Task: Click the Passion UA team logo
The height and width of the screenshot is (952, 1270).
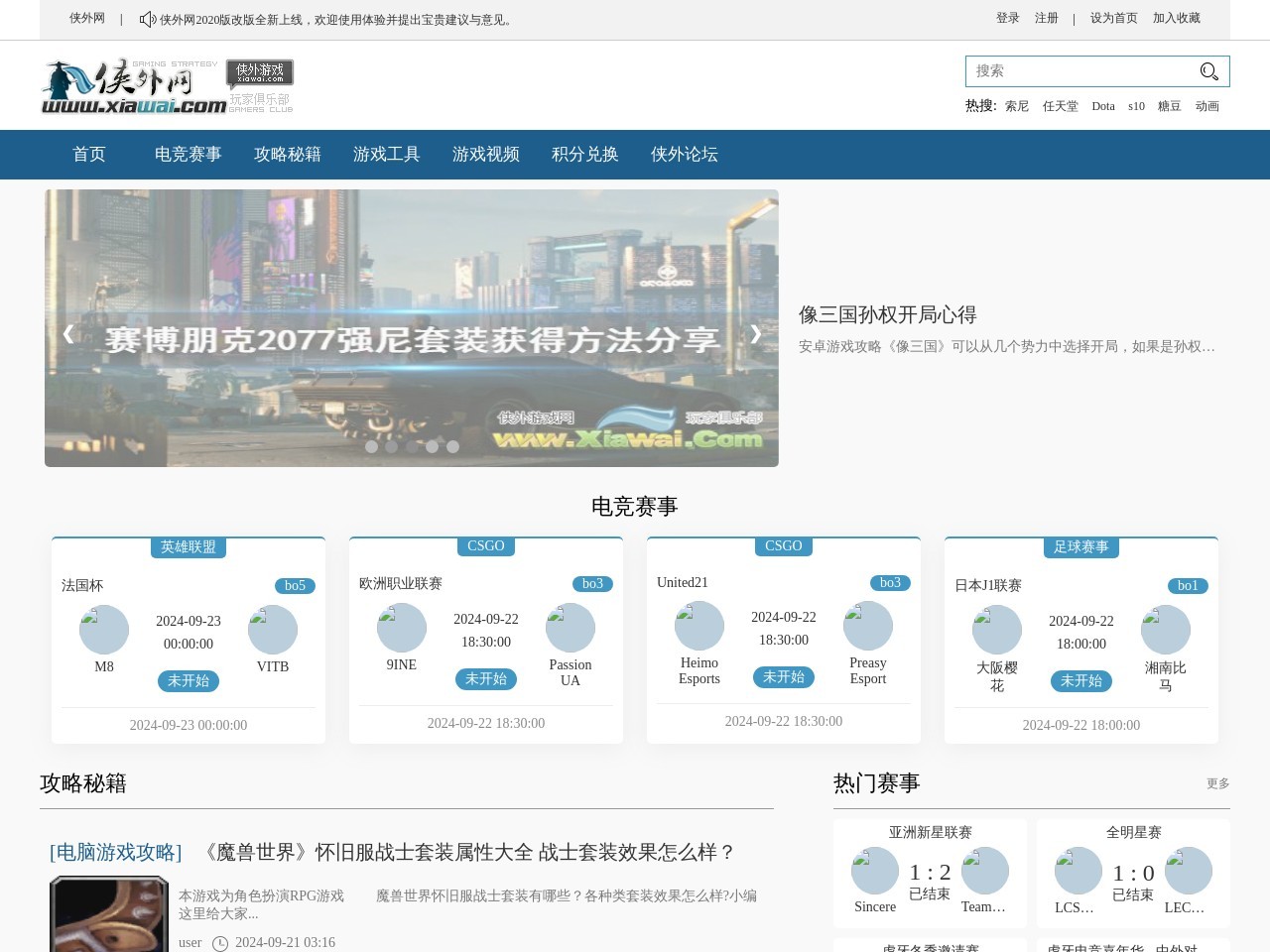Action: tap(571, 628)
